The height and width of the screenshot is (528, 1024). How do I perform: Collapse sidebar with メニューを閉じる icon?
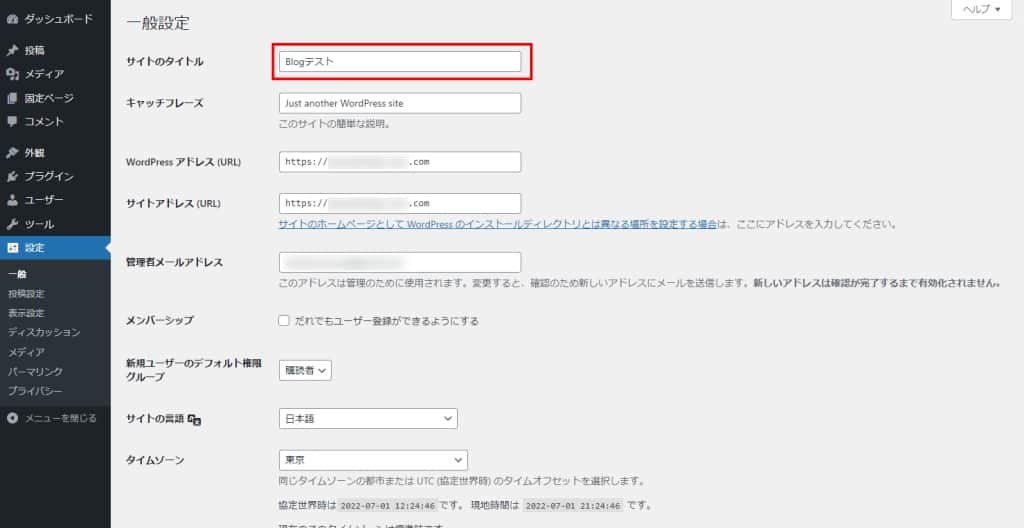pyautogui.click(x=12, y=418)
